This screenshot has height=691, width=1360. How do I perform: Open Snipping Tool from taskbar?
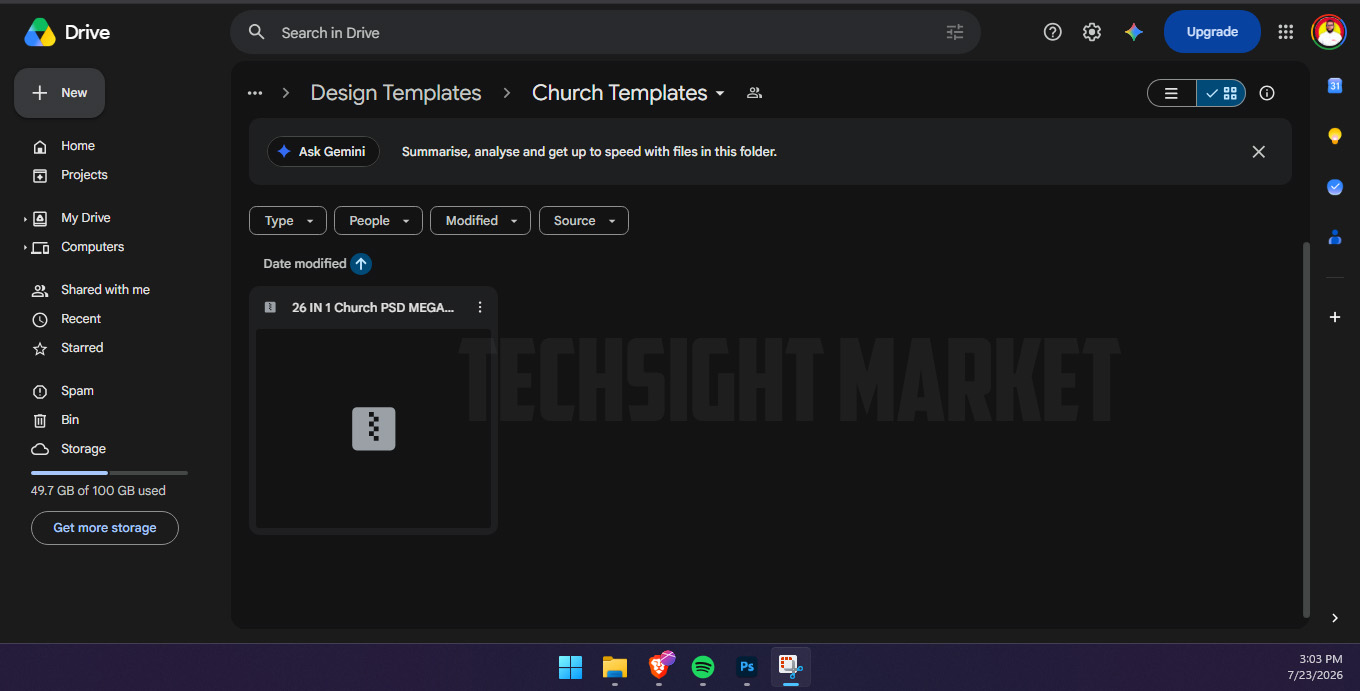click(x=791, y=667)
